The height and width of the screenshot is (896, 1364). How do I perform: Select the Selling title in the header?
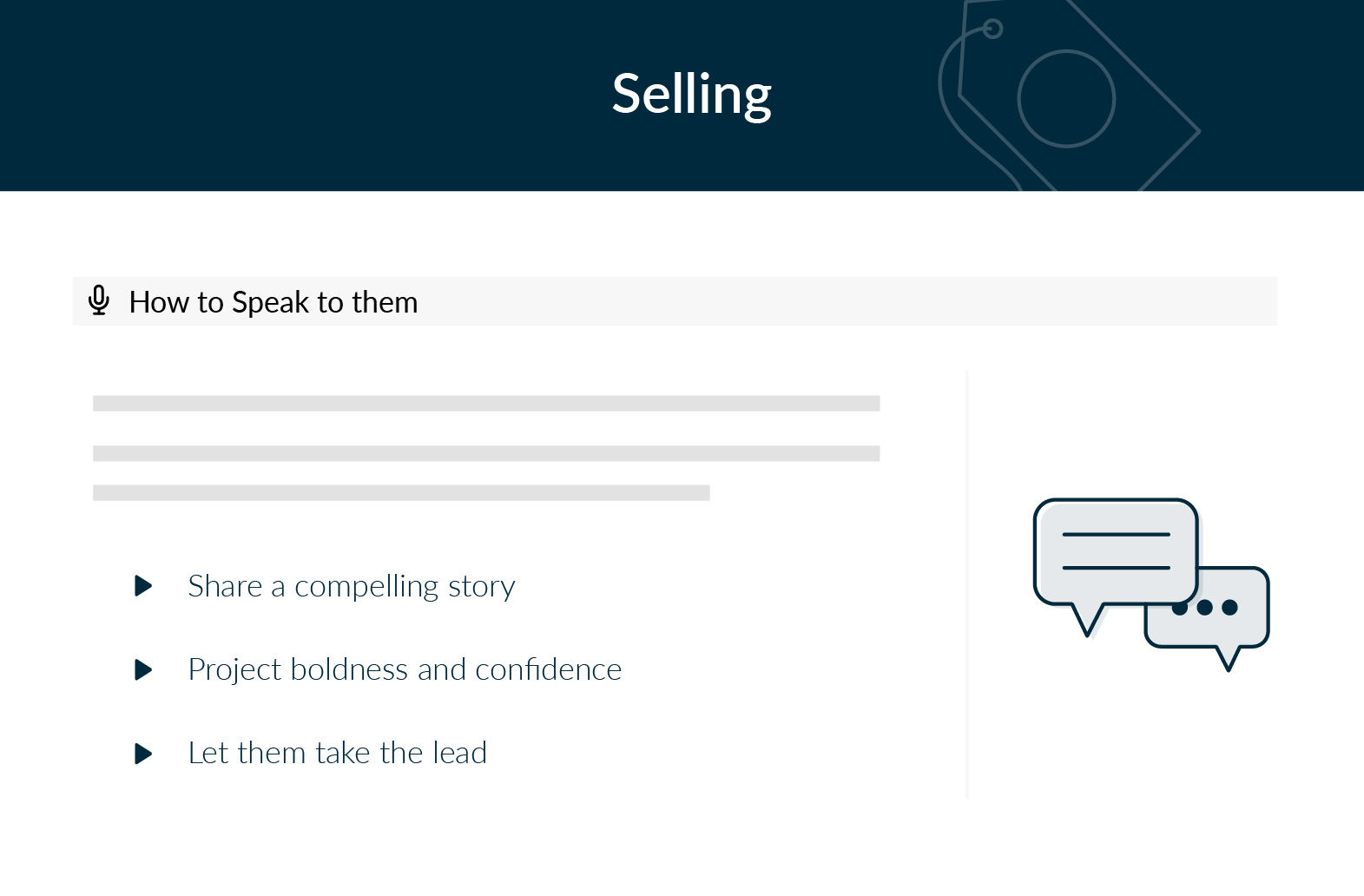pos(692,95)
